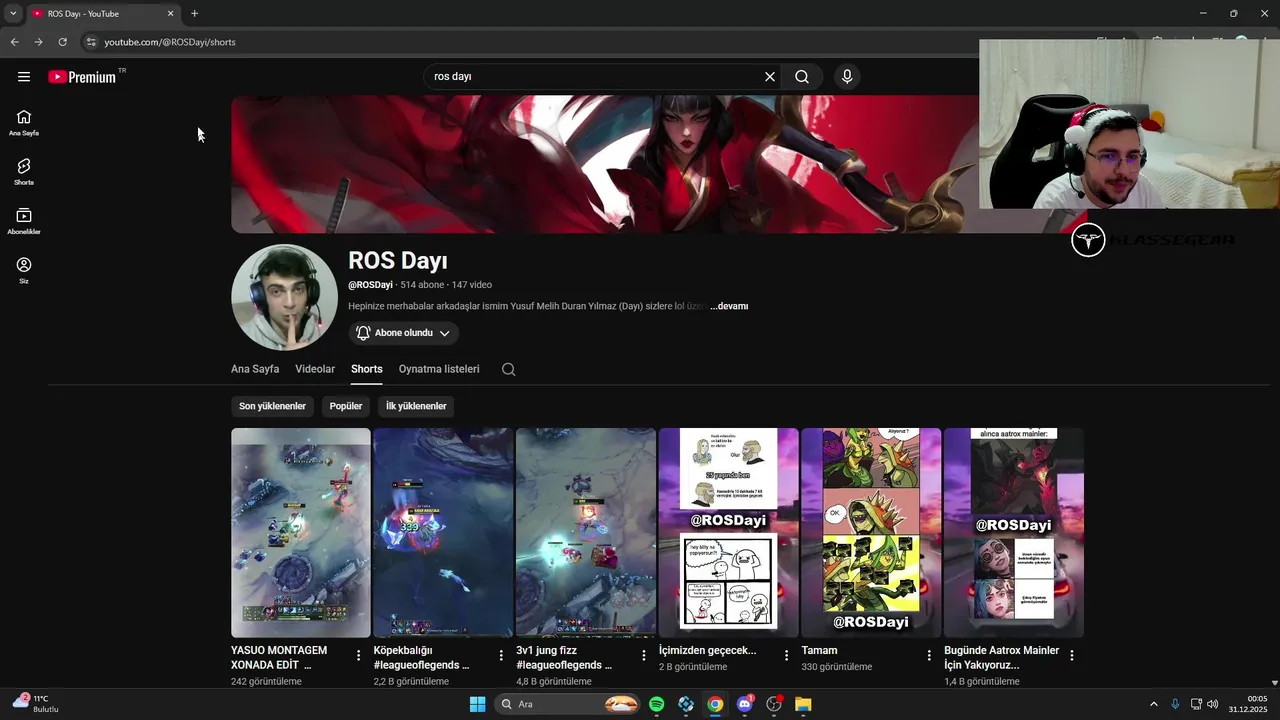Click the @ROSDayi channel handle text
1280x720 pixels.
pos(370,285)
